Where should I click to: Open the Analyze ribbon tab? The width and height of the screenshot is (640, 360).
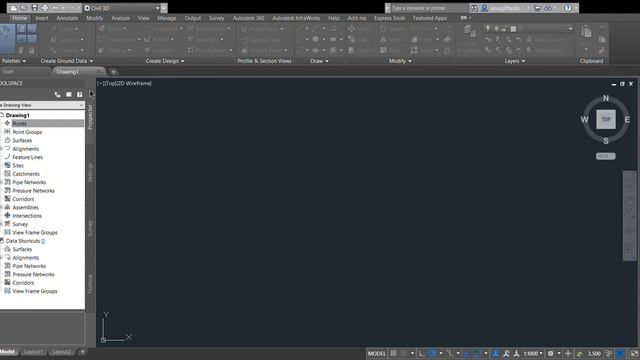120,18
